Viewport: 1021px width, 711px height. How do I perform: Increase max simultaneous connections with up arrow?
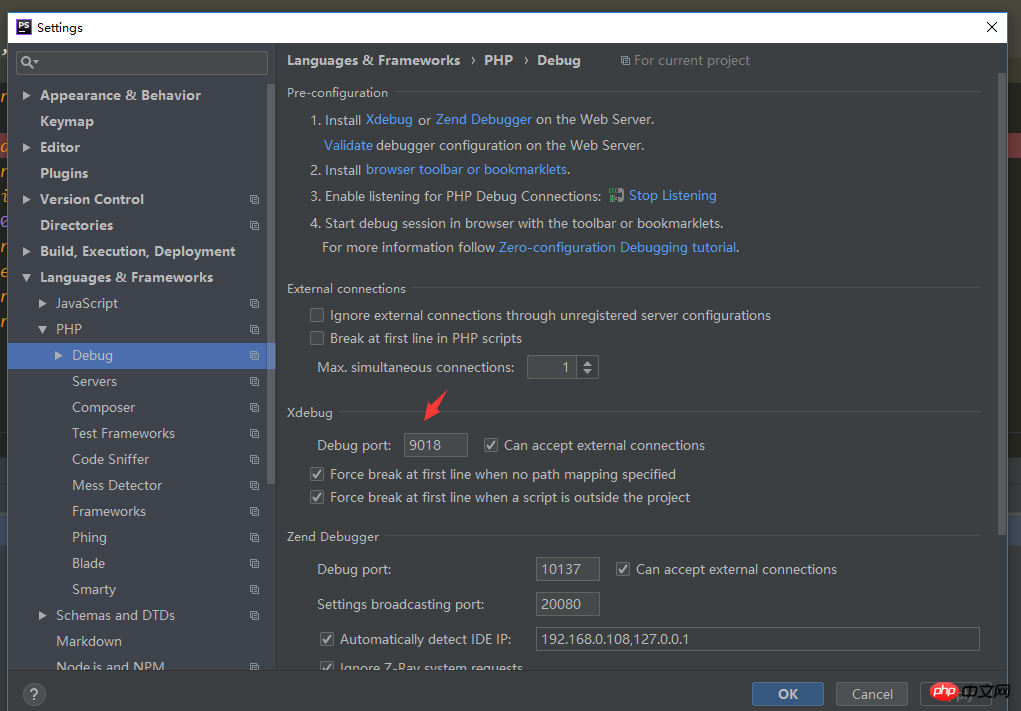click(587, 363)
